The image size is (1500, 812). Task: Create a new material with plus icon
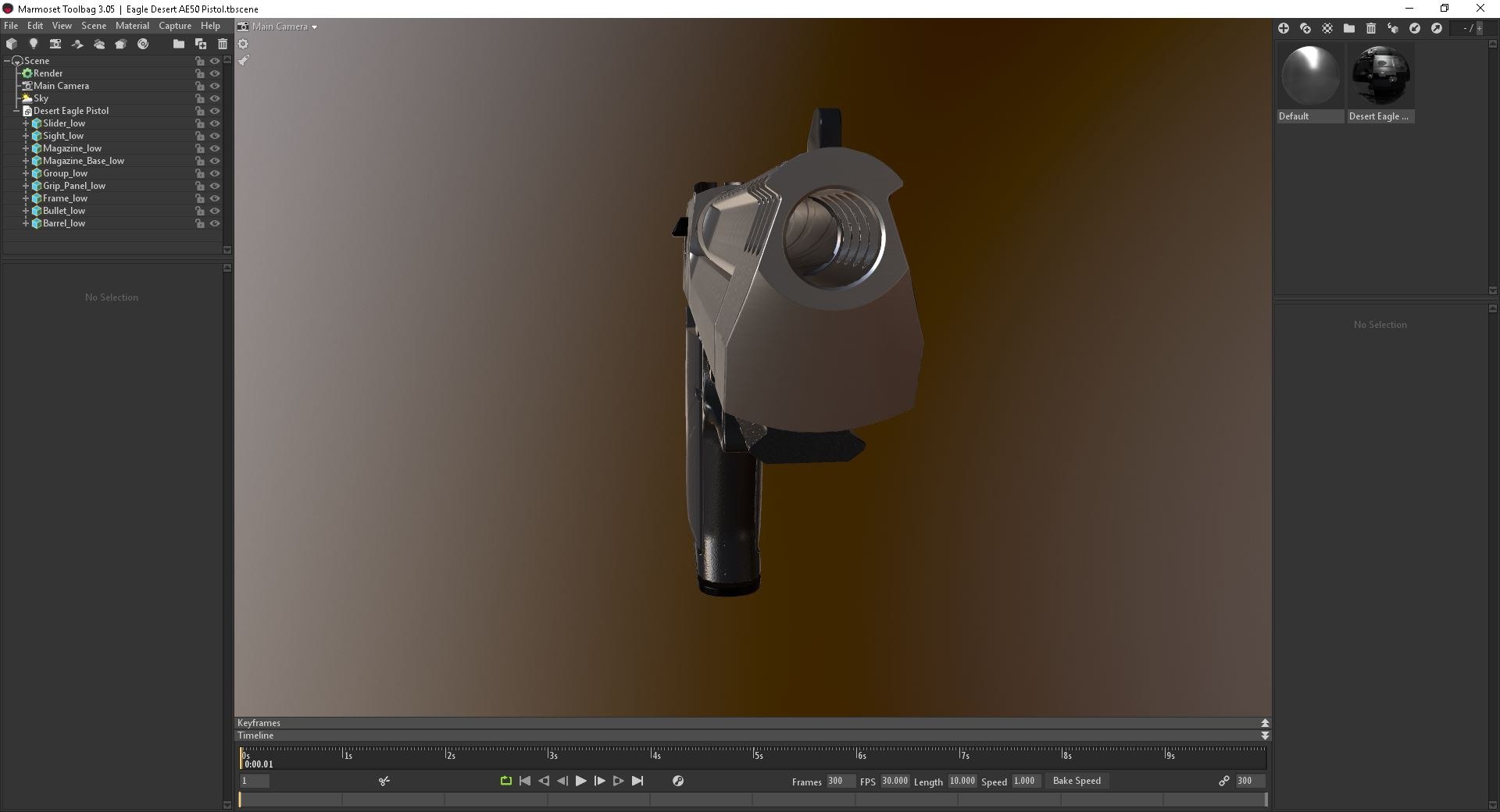[x=1284, y=28]
